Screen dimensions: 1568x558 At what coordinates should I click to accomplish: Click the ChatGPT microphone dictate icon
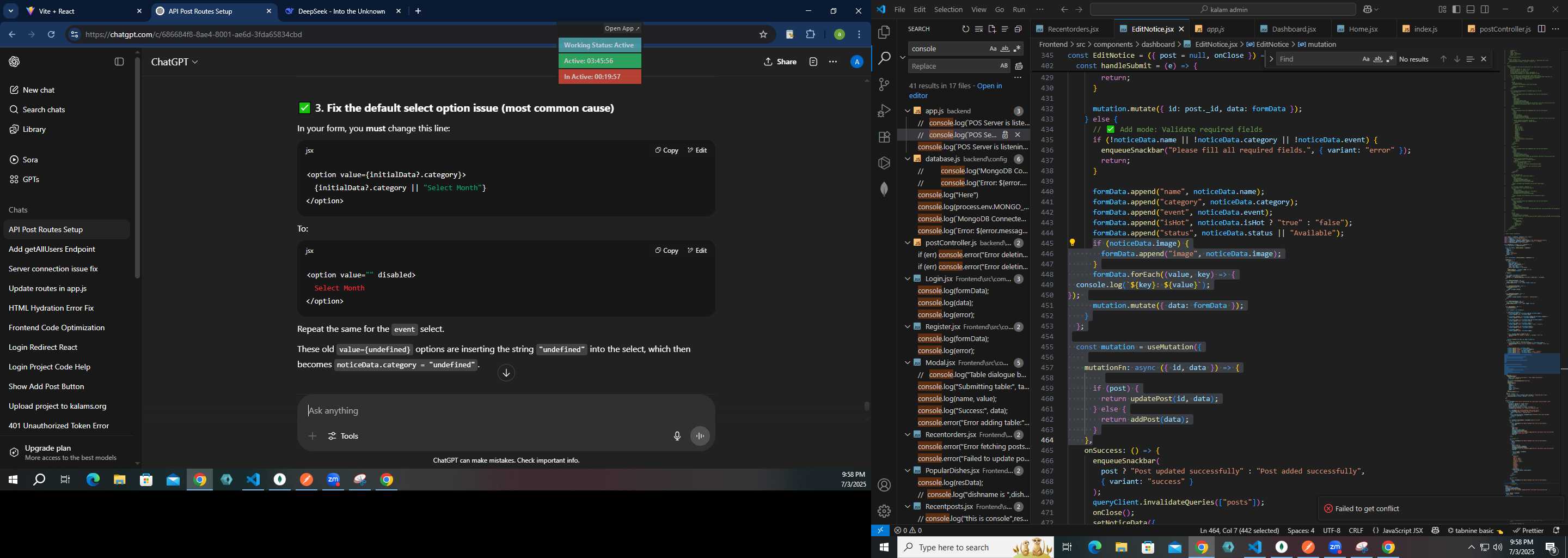click(x=677, y=436)
